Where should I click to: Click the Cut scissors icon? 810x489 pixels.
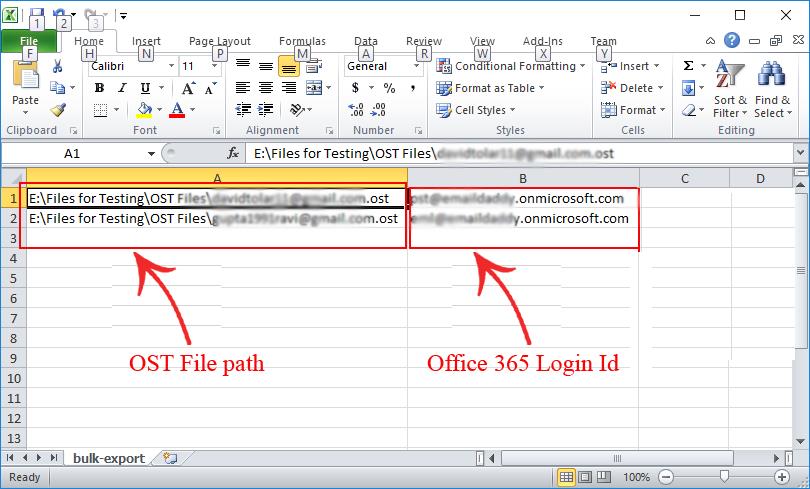tap(57, 66)
